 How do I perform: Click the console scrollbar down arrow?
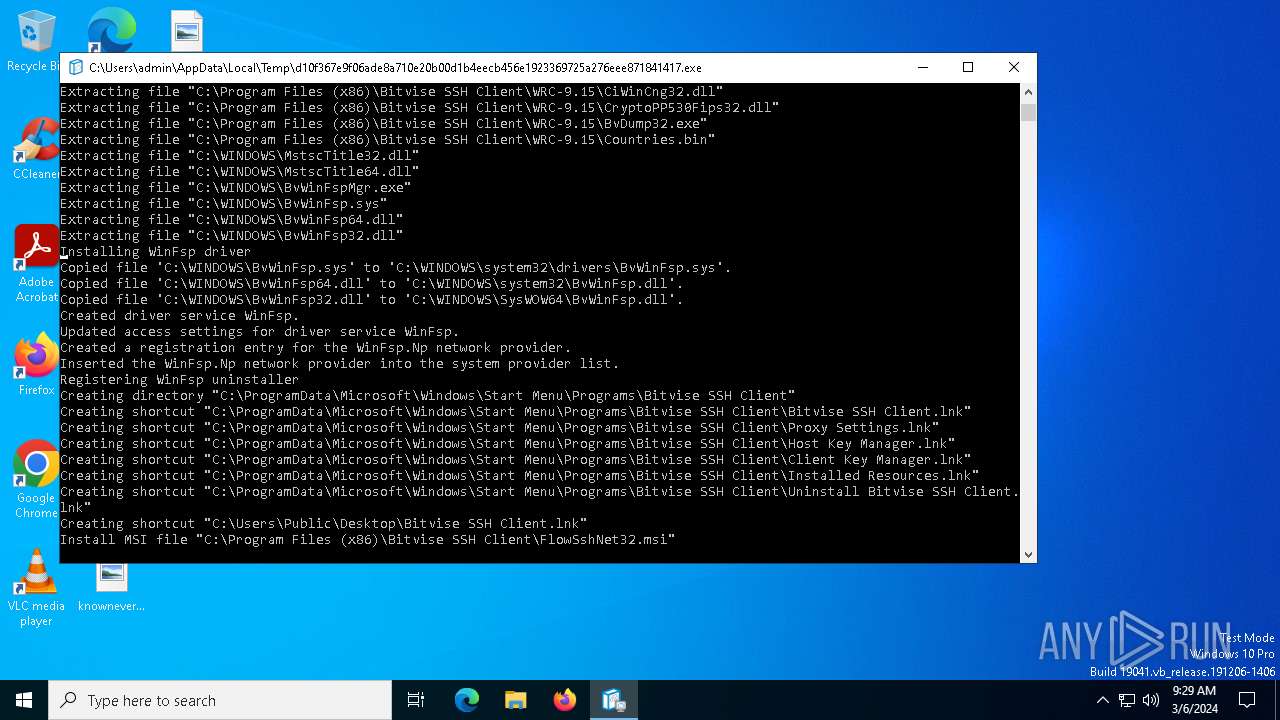pos(1028,554)
